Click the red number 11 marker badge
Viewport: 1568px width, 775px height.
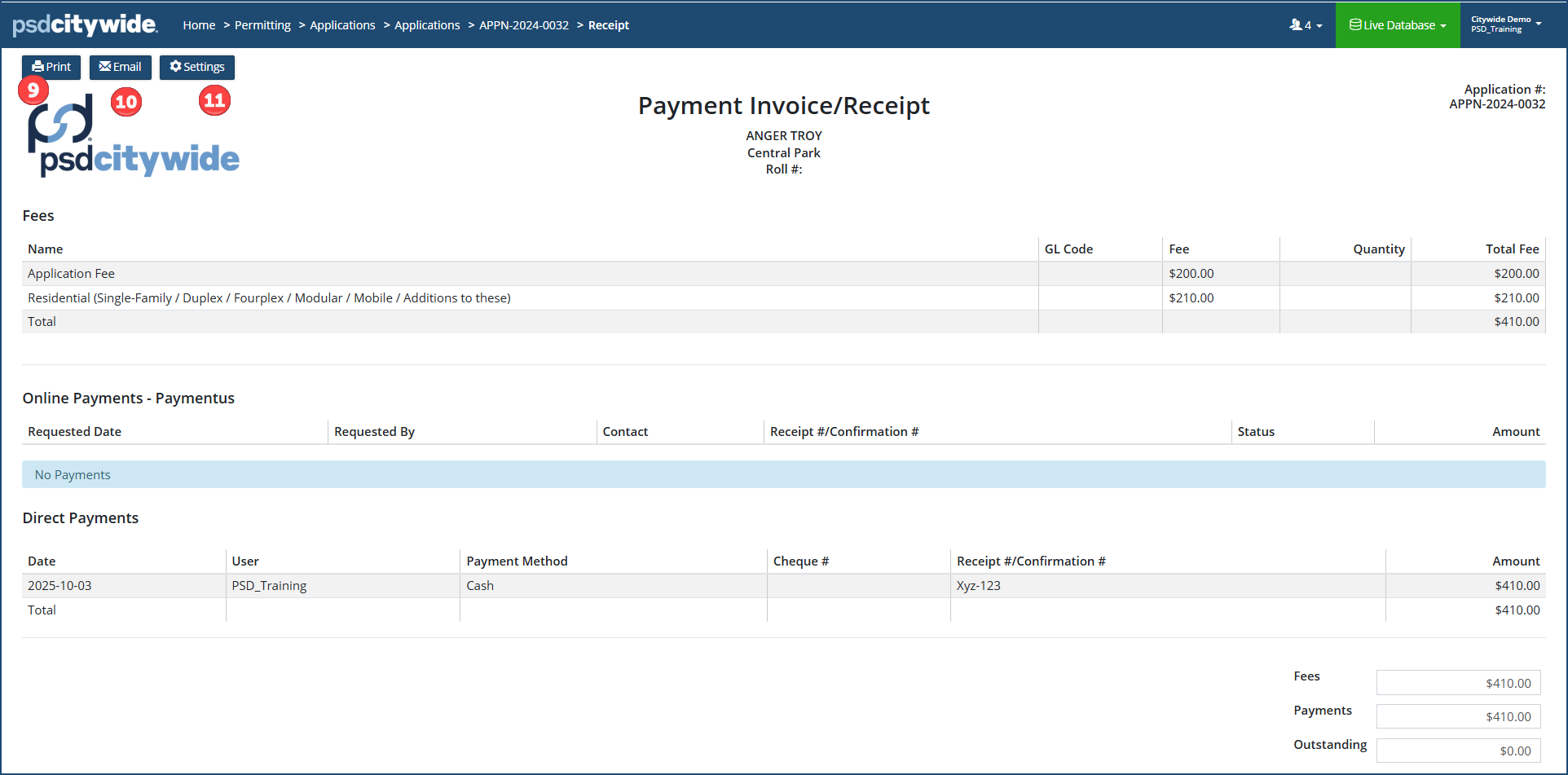click(214, 100)
